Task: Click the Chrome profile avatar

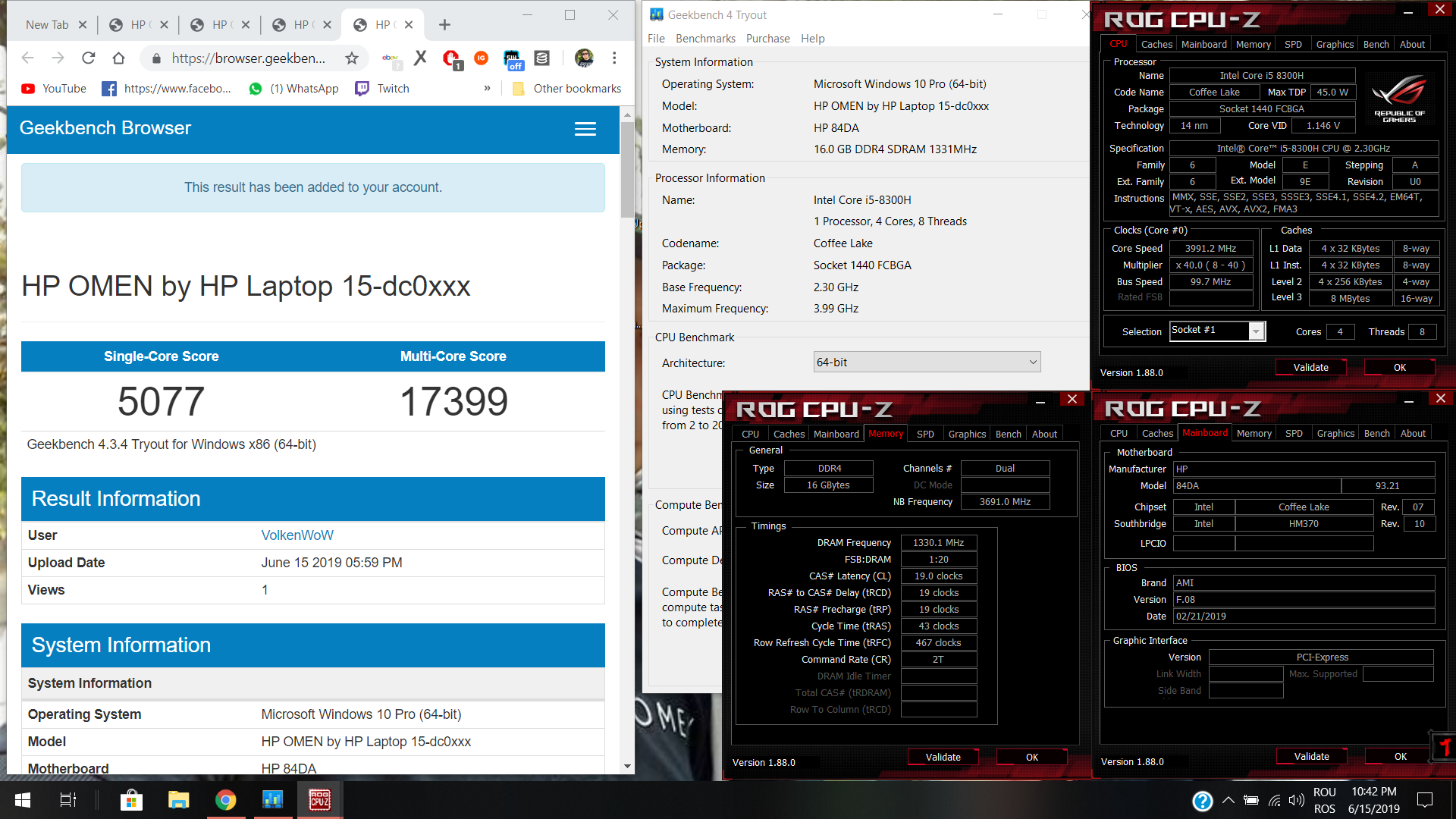Action: click(584, 58)
